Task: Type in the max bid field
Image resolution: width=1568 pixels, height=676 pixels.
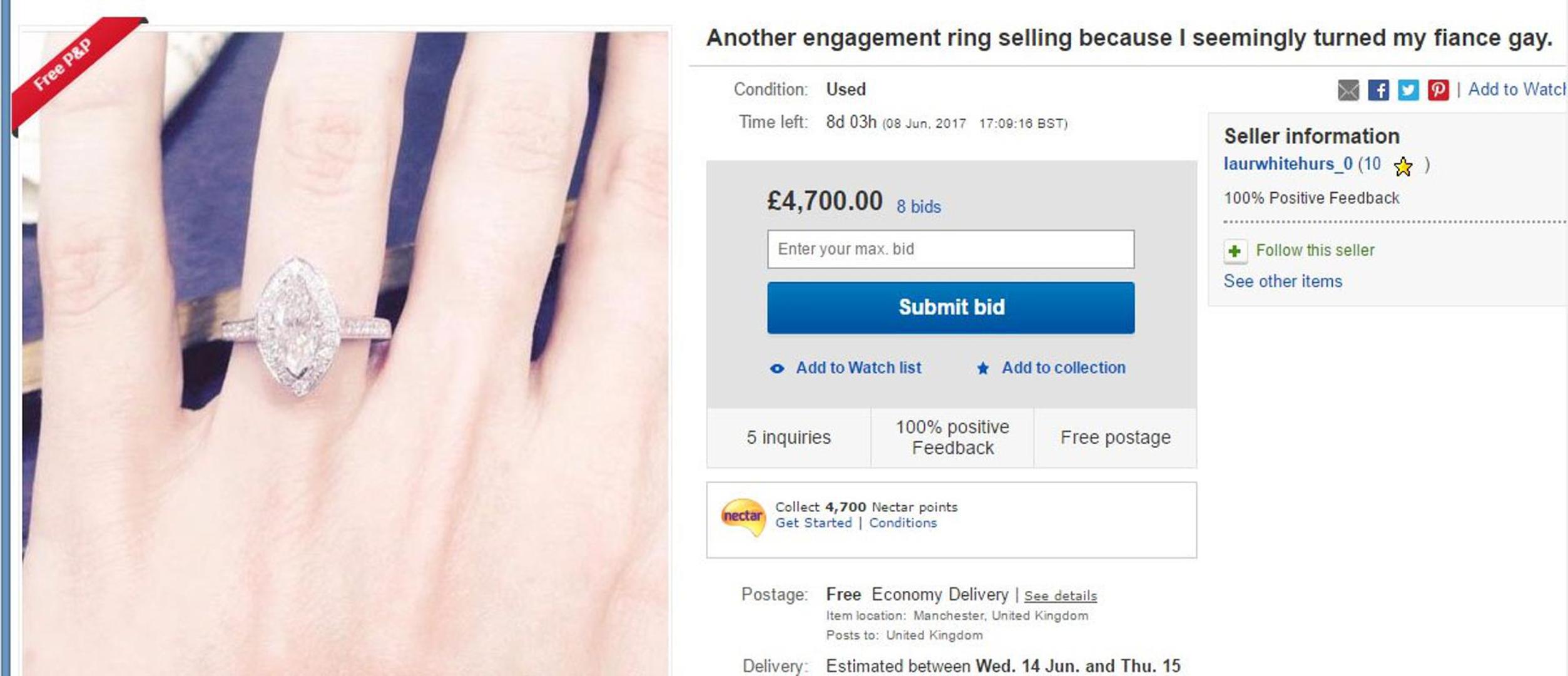Action: pyautogui.click(x=950, y=249)
